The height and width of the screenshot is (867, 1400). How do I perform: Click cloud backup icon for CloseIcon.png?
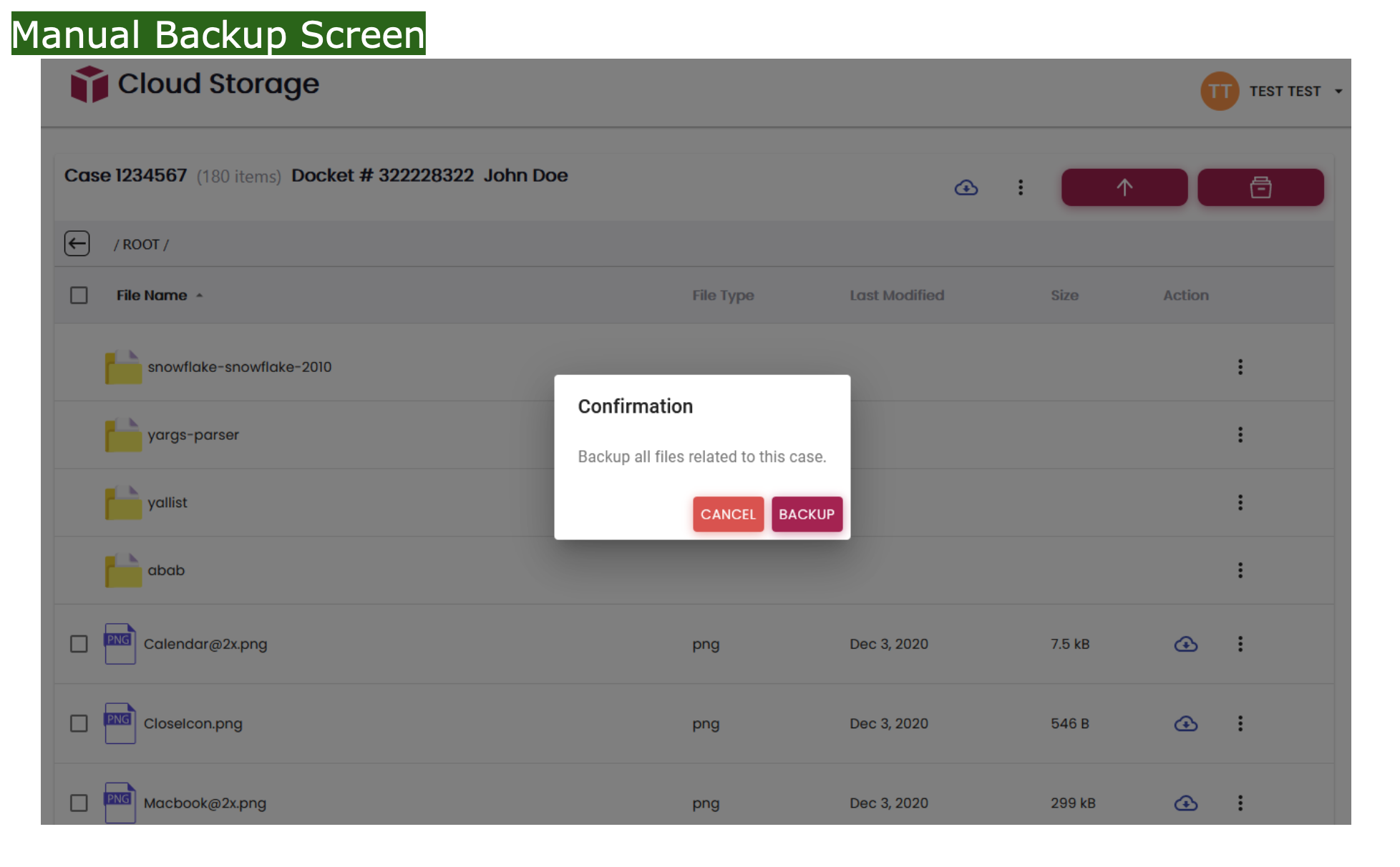pyautogui.click(x=1186, y=724)
